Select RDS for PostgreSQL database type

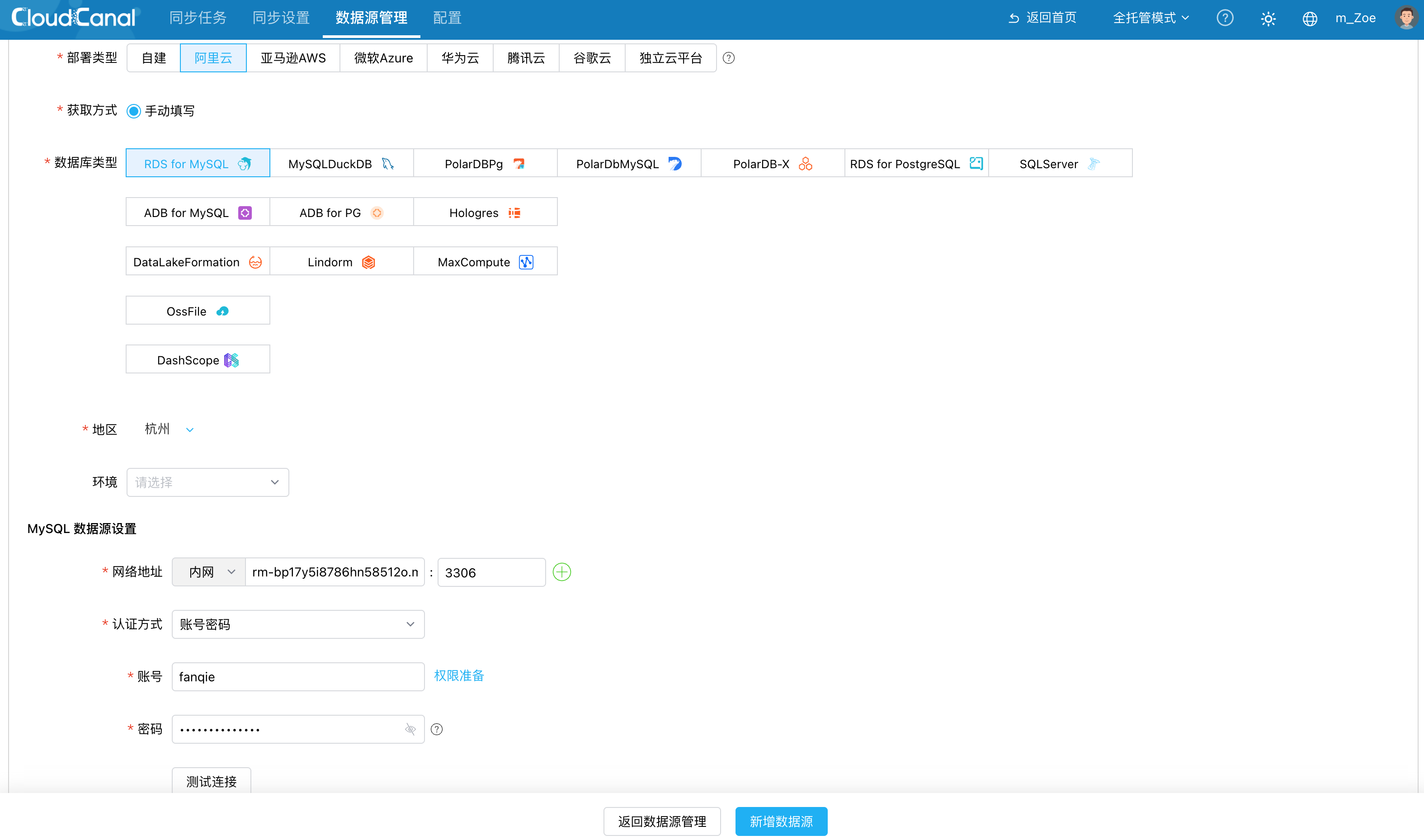916,164
